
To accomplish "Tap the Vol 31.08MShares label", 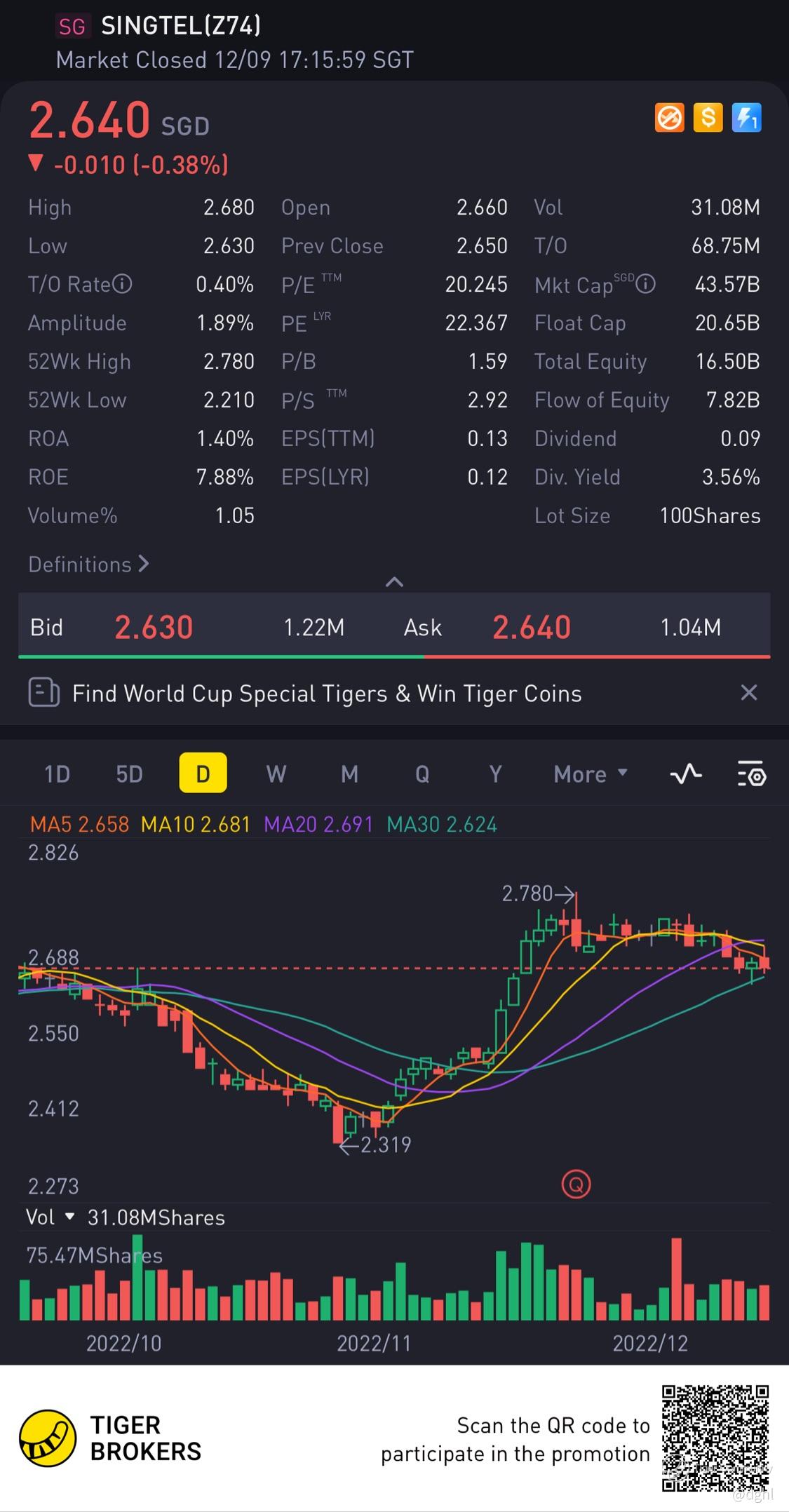I will tap(156, 1217).
